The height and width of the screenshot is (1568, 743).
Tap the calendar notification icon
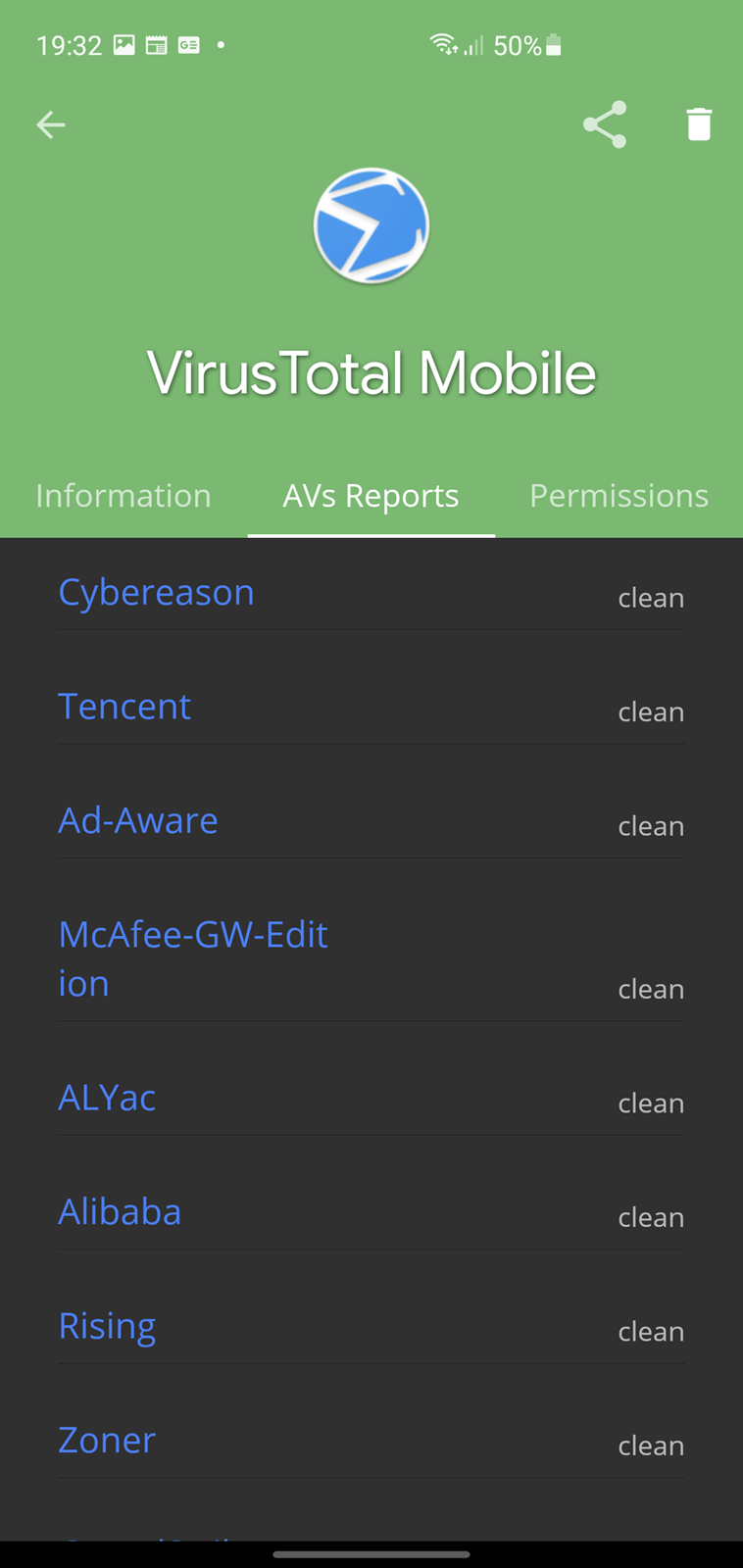point(156,45)
